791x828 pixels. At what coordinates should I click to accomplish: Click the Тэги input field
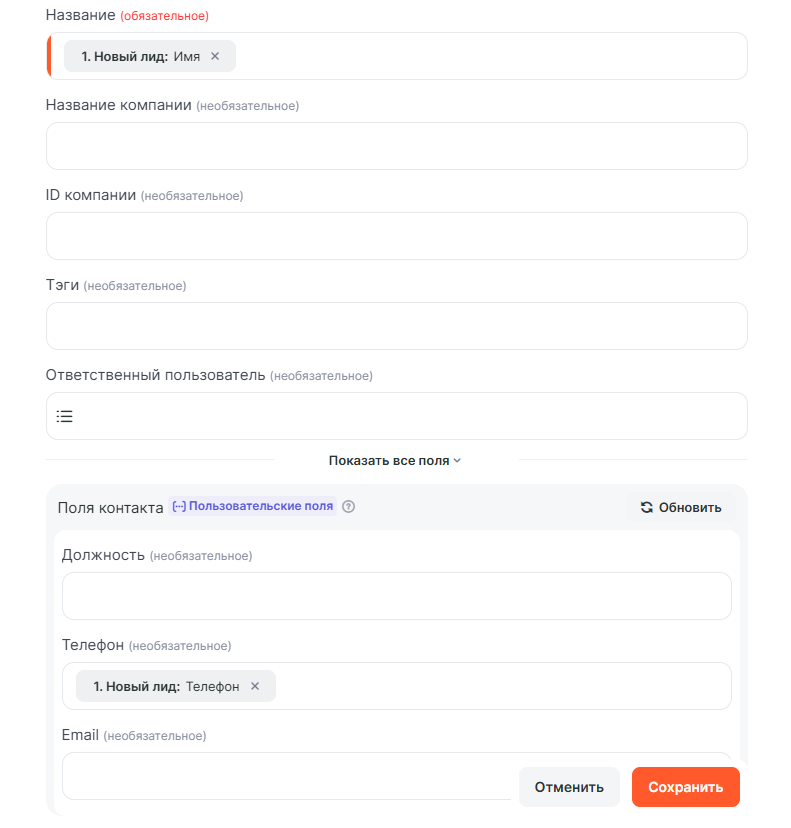[x=396, y=327]
